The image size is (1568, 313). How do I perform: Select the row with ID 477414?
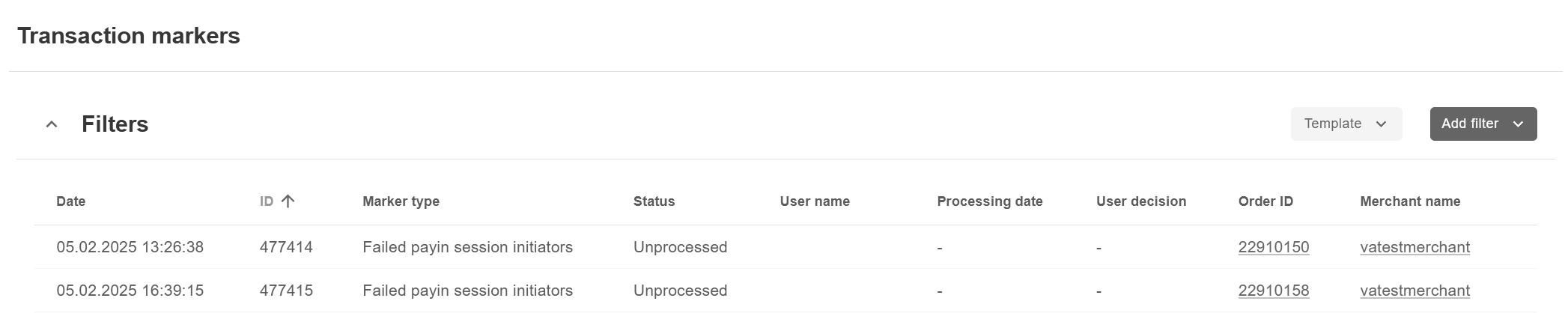286,247
